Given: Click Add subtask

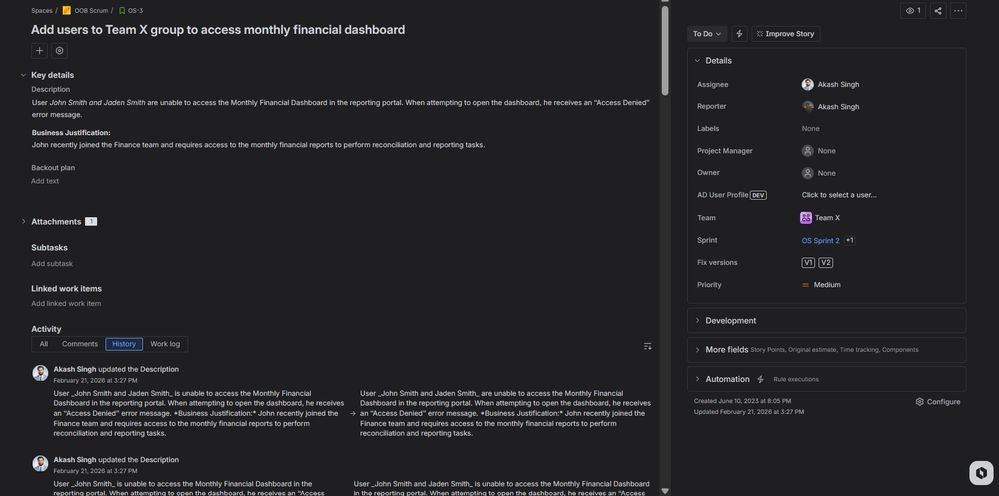Looking at the screenshot, I should [52, 264].
